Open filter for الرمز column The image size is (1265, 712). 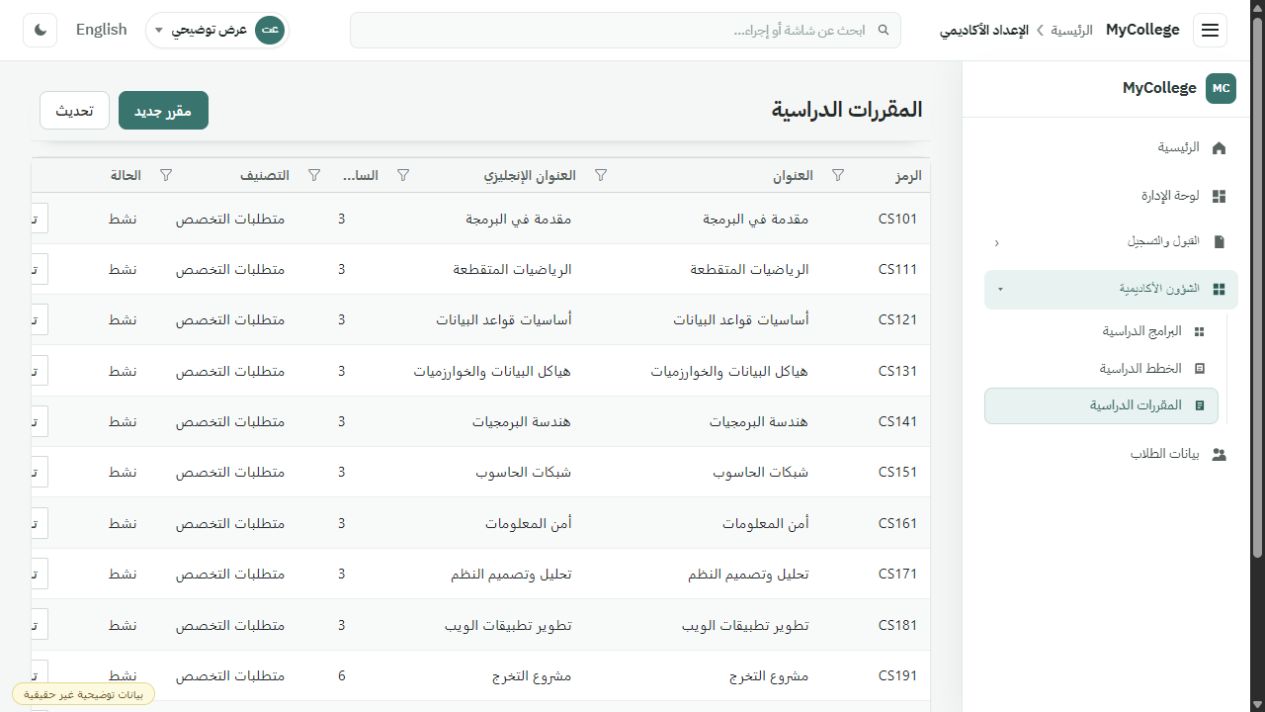click(838, 175)
